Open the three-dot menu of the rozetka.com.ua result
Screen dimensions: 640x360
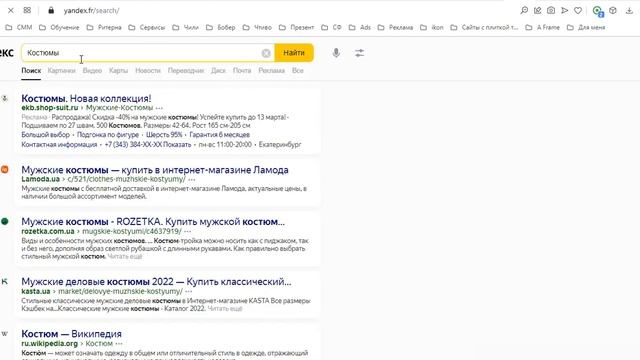point(187,231)
